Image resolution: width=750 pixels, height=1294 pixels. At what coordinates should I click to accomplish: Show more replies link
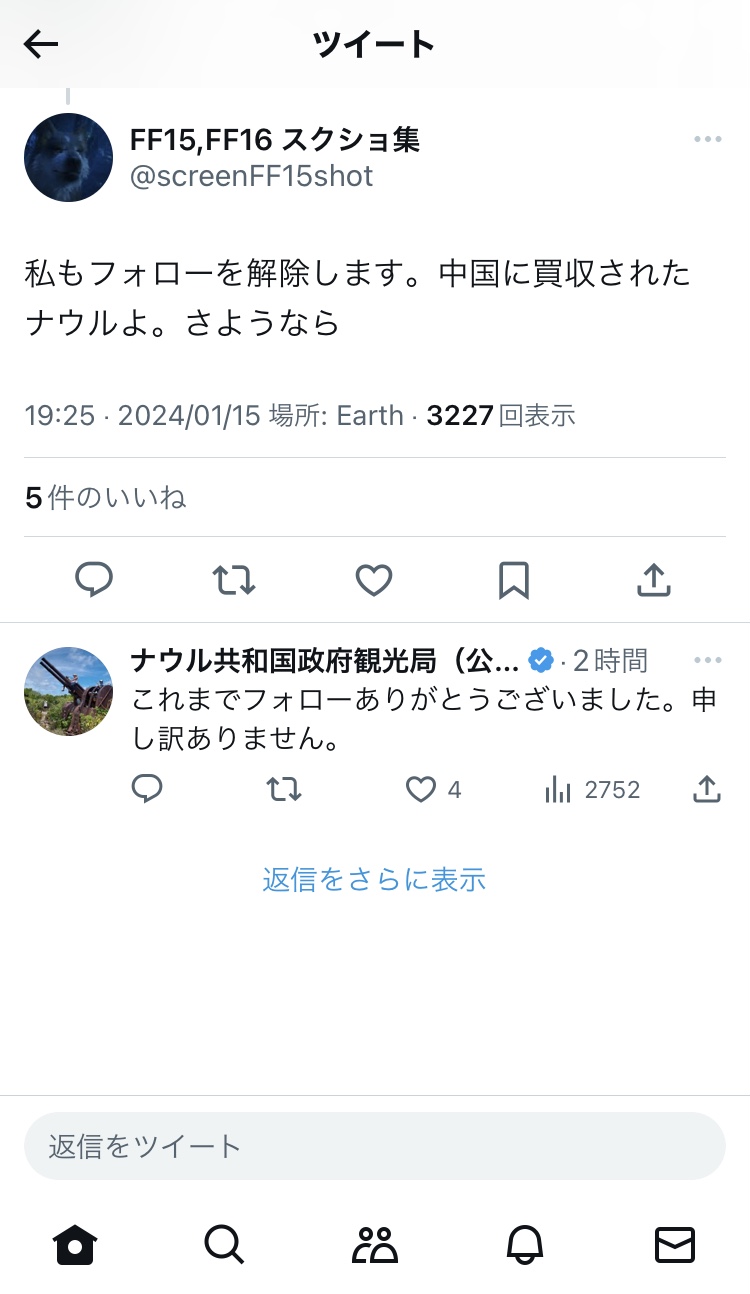pyautogui.click(x=374, y=880)
